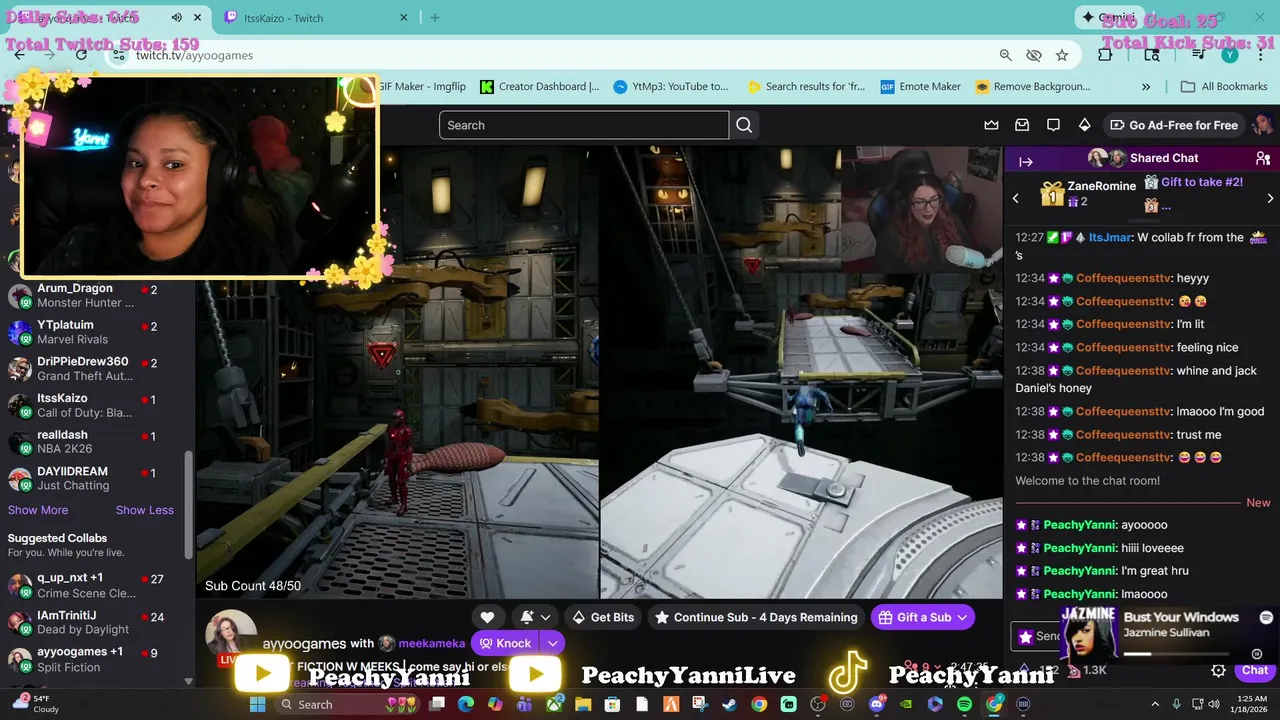
Task: Click Continue Sub - 4 Days Remaining
Action: [x=756, y=617]
